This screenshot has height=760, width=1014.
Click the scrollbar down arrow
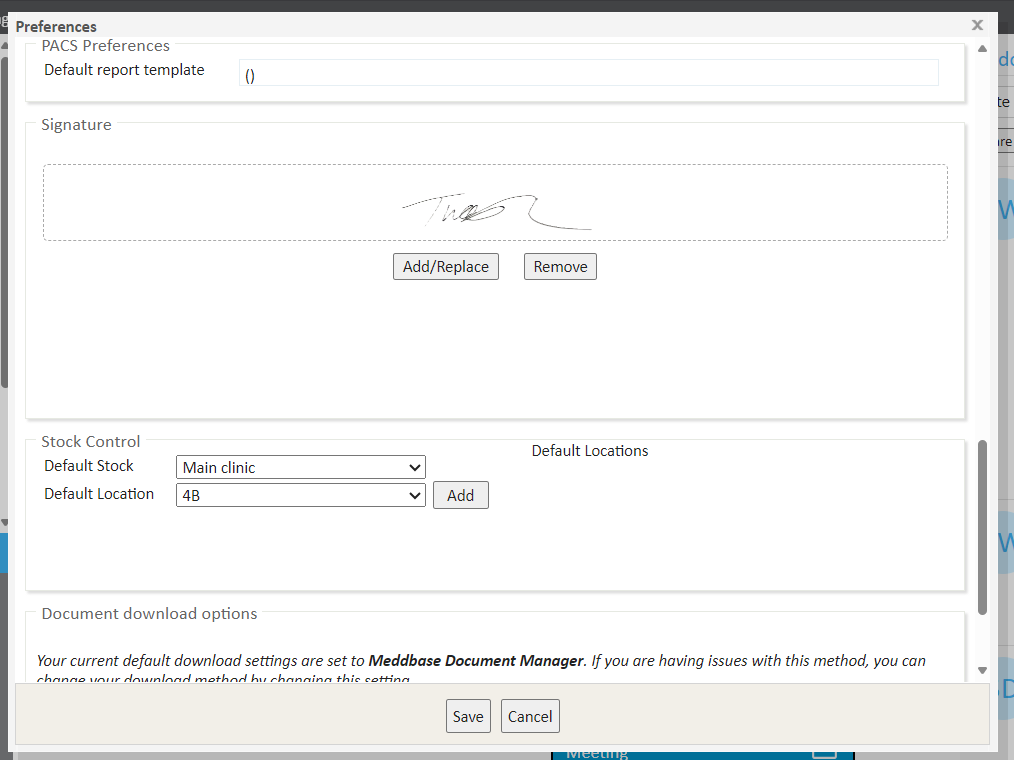[982, 670]
